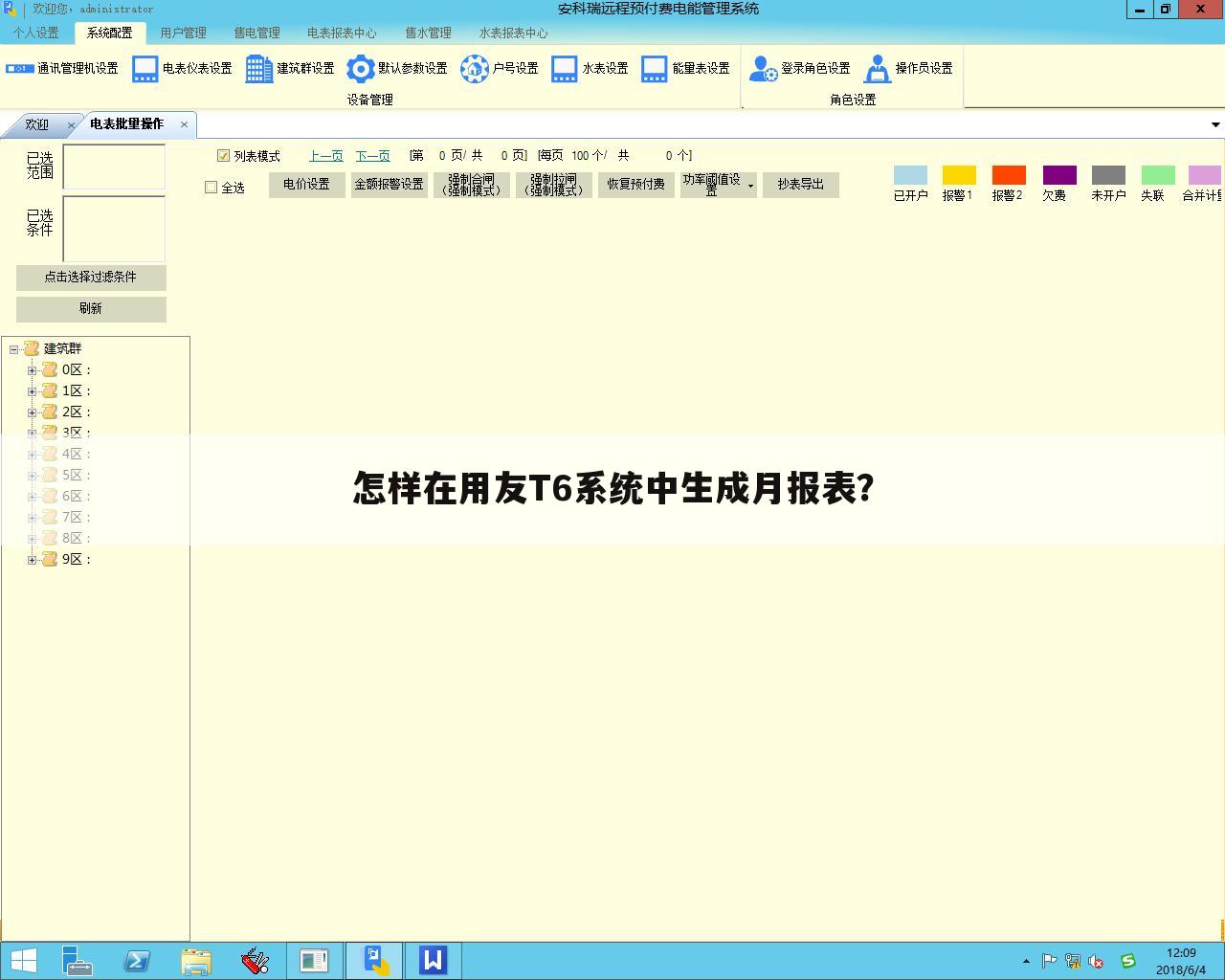This screenshot has height=980, width=1225.
Task: Launch PowerShell from taskbar
Action: point(137,960)
